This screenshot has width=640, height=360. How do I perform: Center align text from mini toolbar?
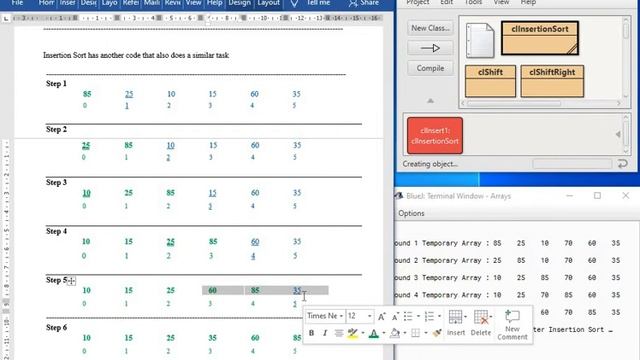(338, 333)
